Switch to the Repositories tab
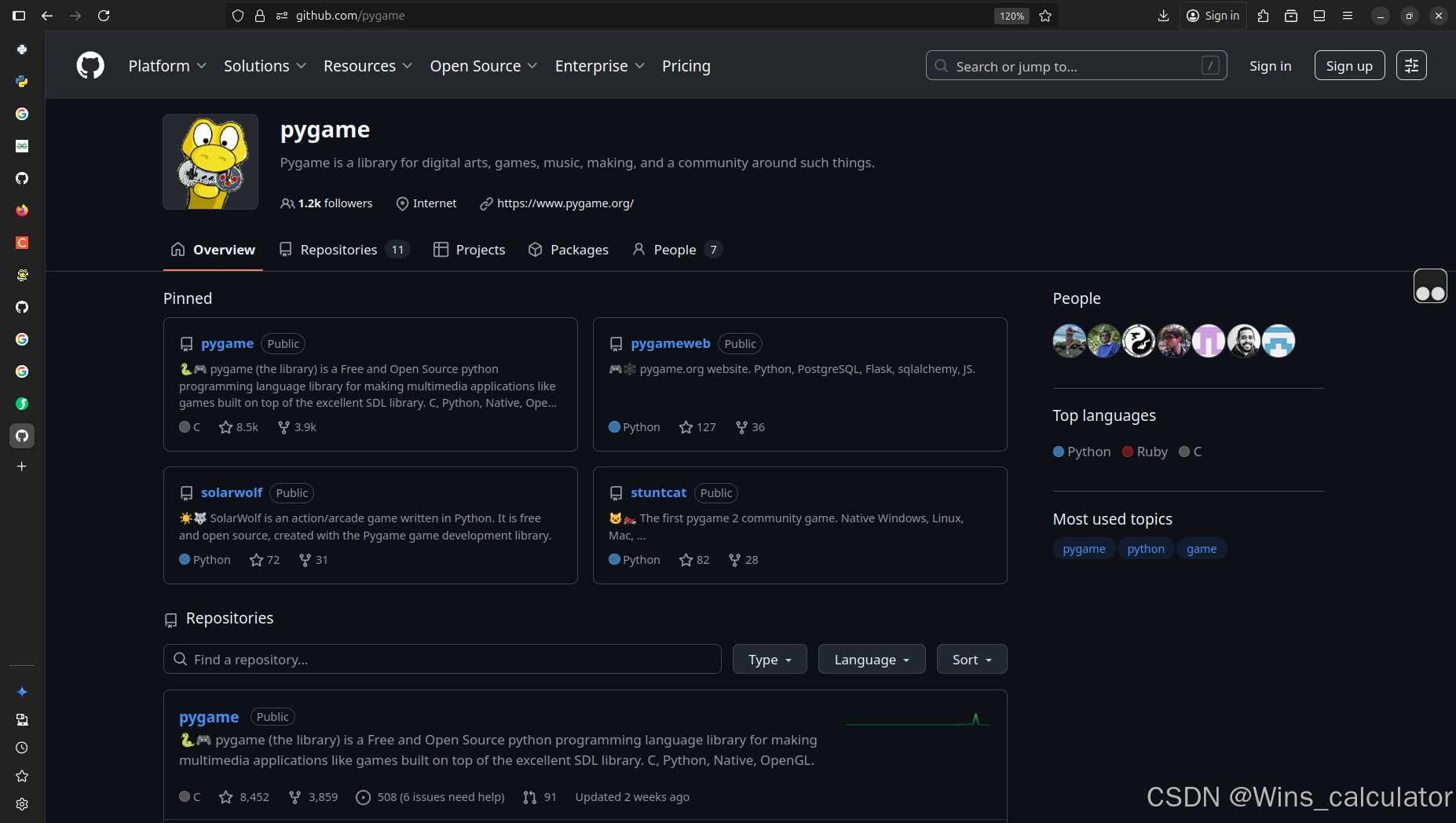Screen dimensions: 1456x823 click(x=338, y=249)
